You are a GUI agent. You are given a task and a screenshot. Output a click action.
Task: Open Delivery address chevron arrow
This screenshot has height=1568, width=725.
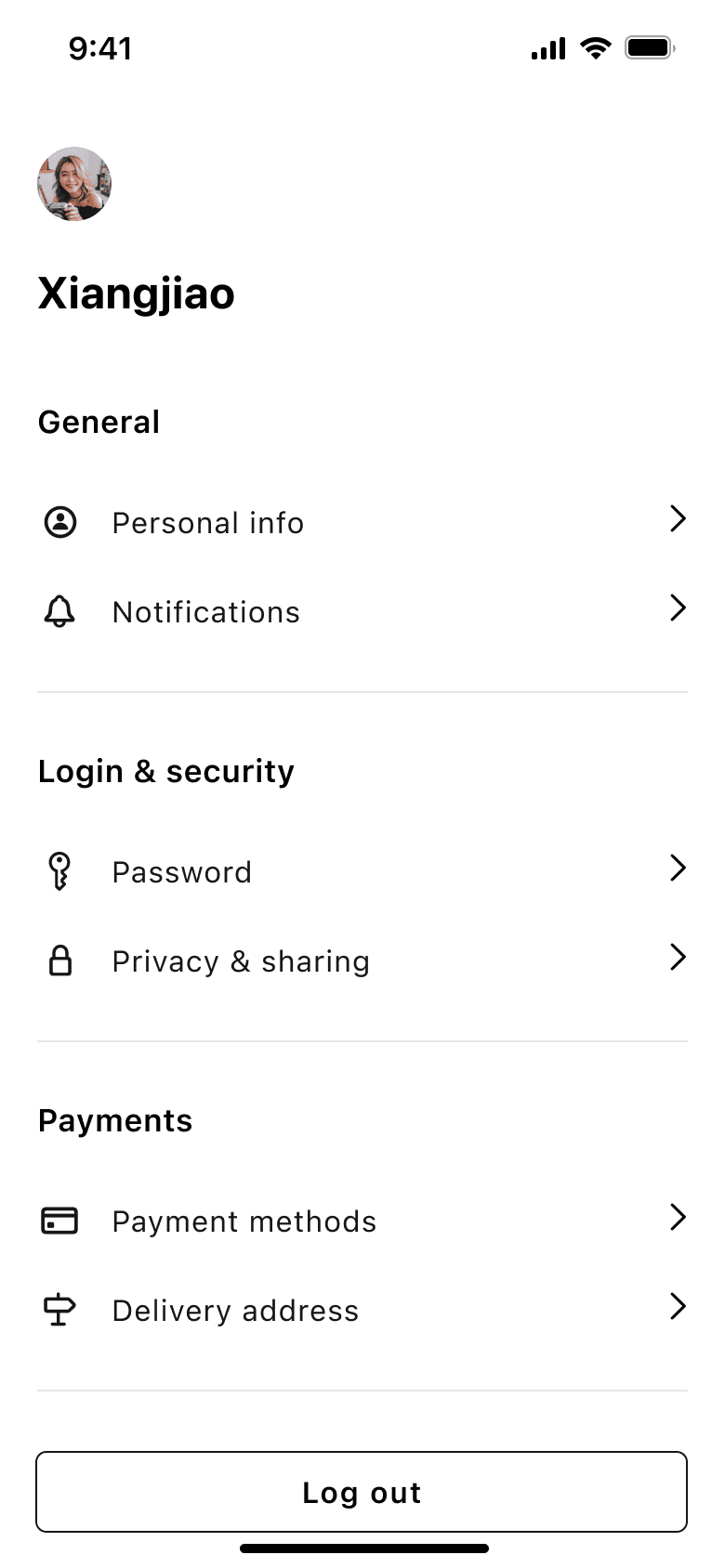coord(678,1306)
